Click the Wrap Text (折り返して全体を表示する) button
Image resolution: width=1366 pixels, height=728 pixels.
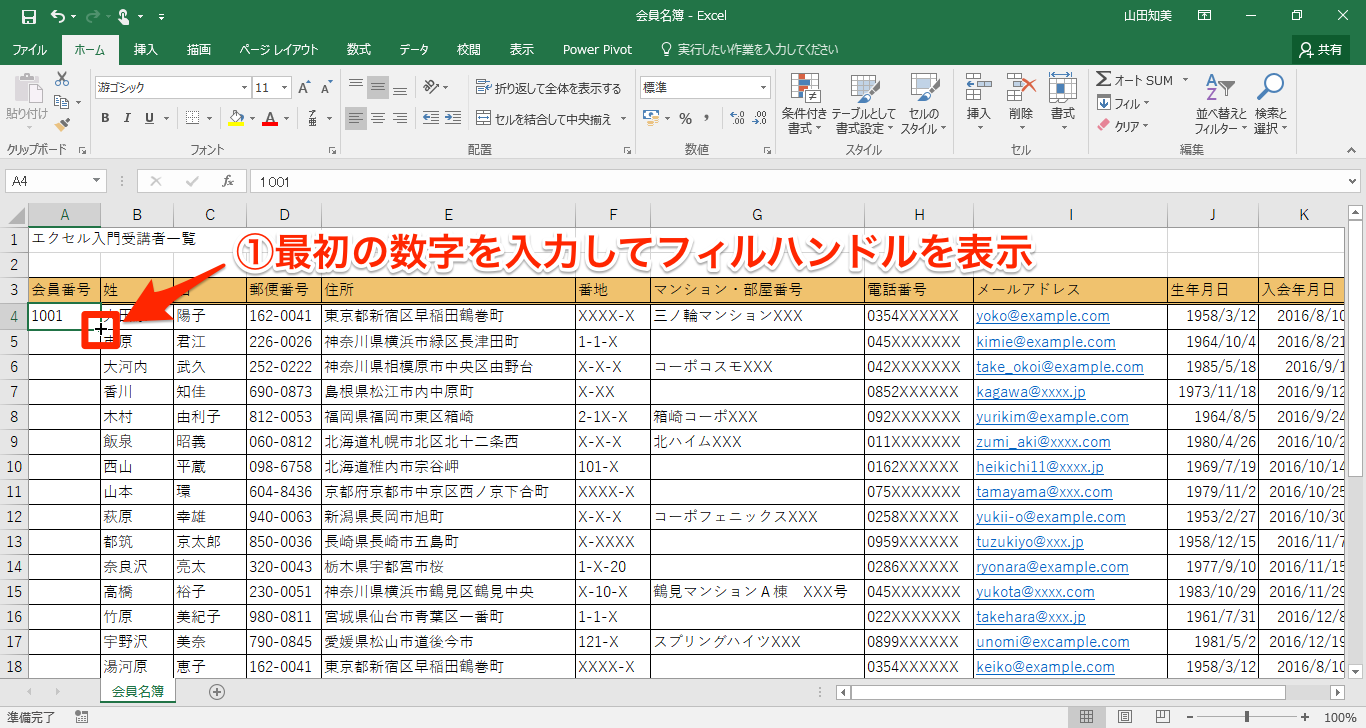[x=548, y=88]
